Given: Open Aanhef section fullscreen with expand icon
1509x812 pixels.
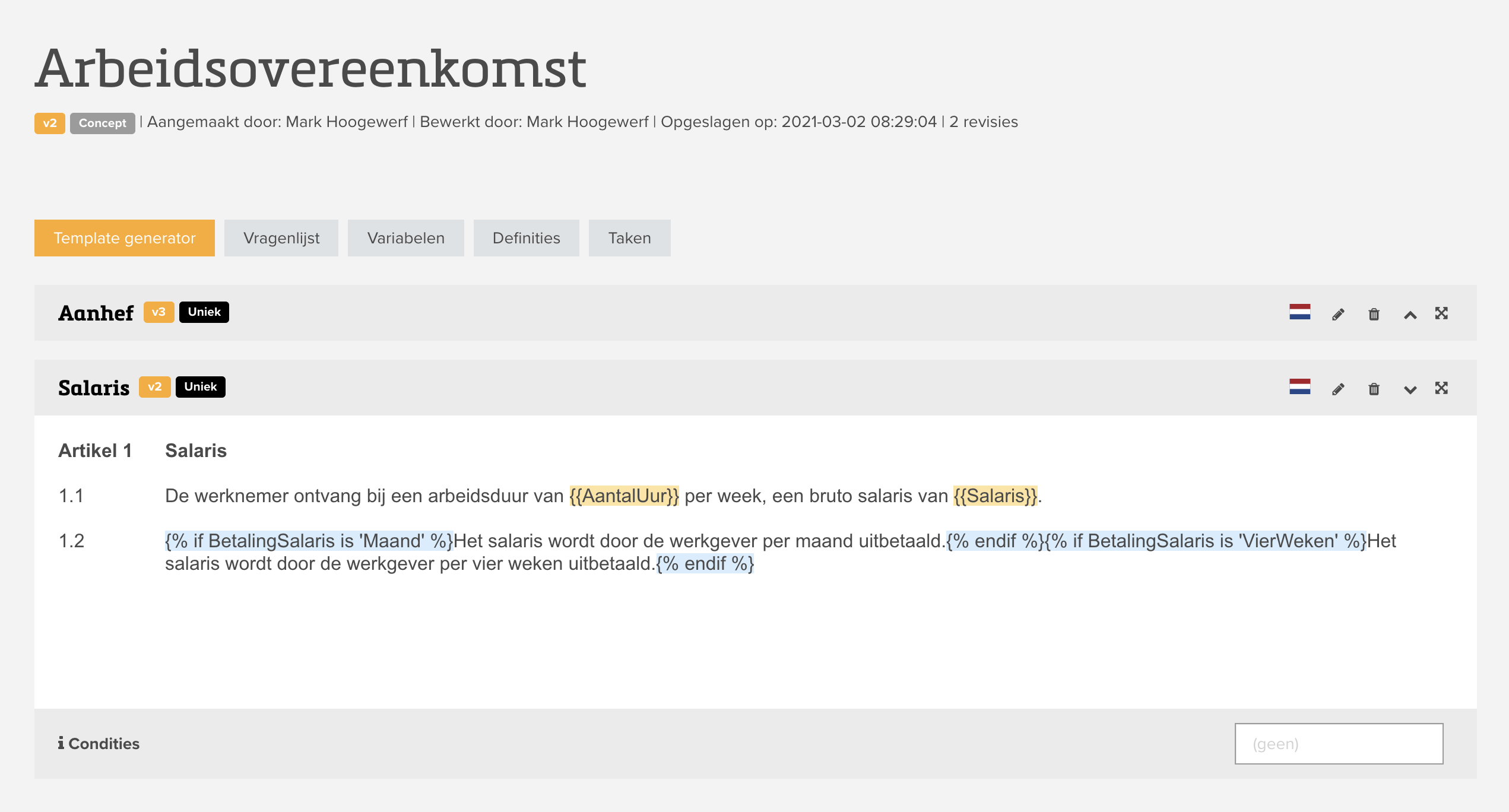Looking at the screenshot, I should point(1441,313).
